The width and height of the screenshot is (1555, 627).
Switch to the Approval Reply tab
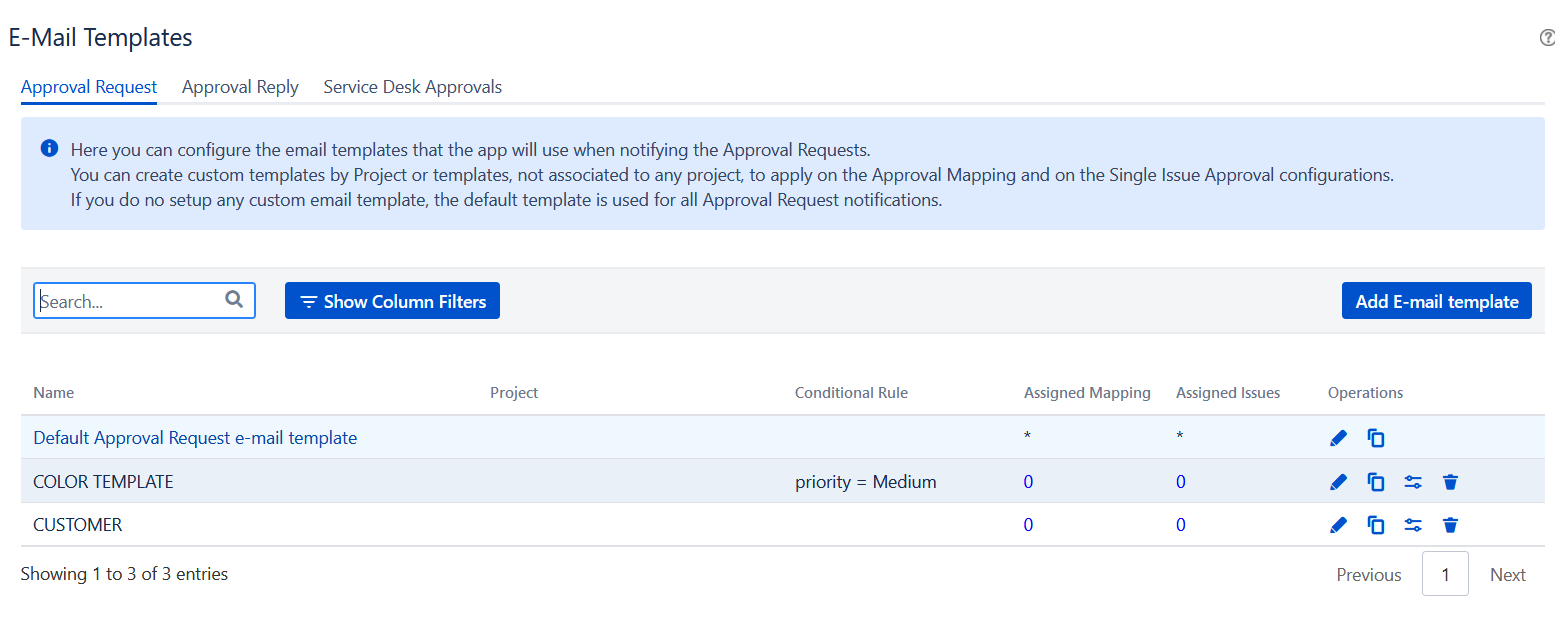point(240,87)
